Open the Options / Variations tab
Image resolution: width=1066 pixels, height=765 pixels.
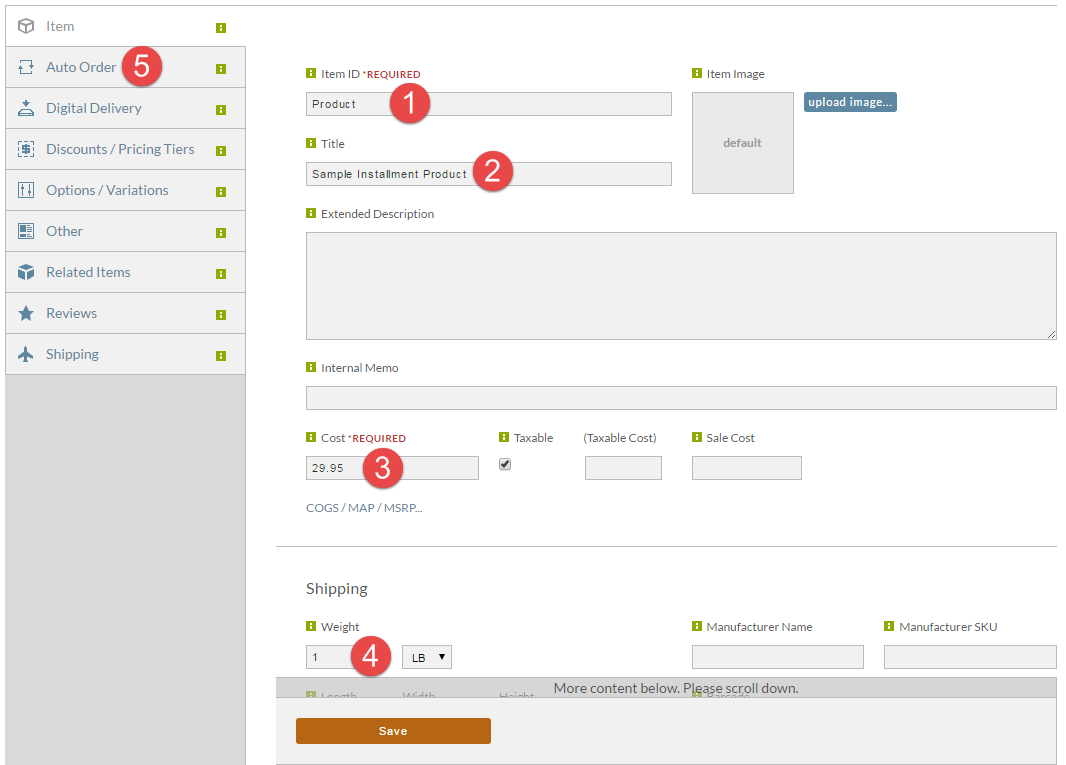(125, 190)
